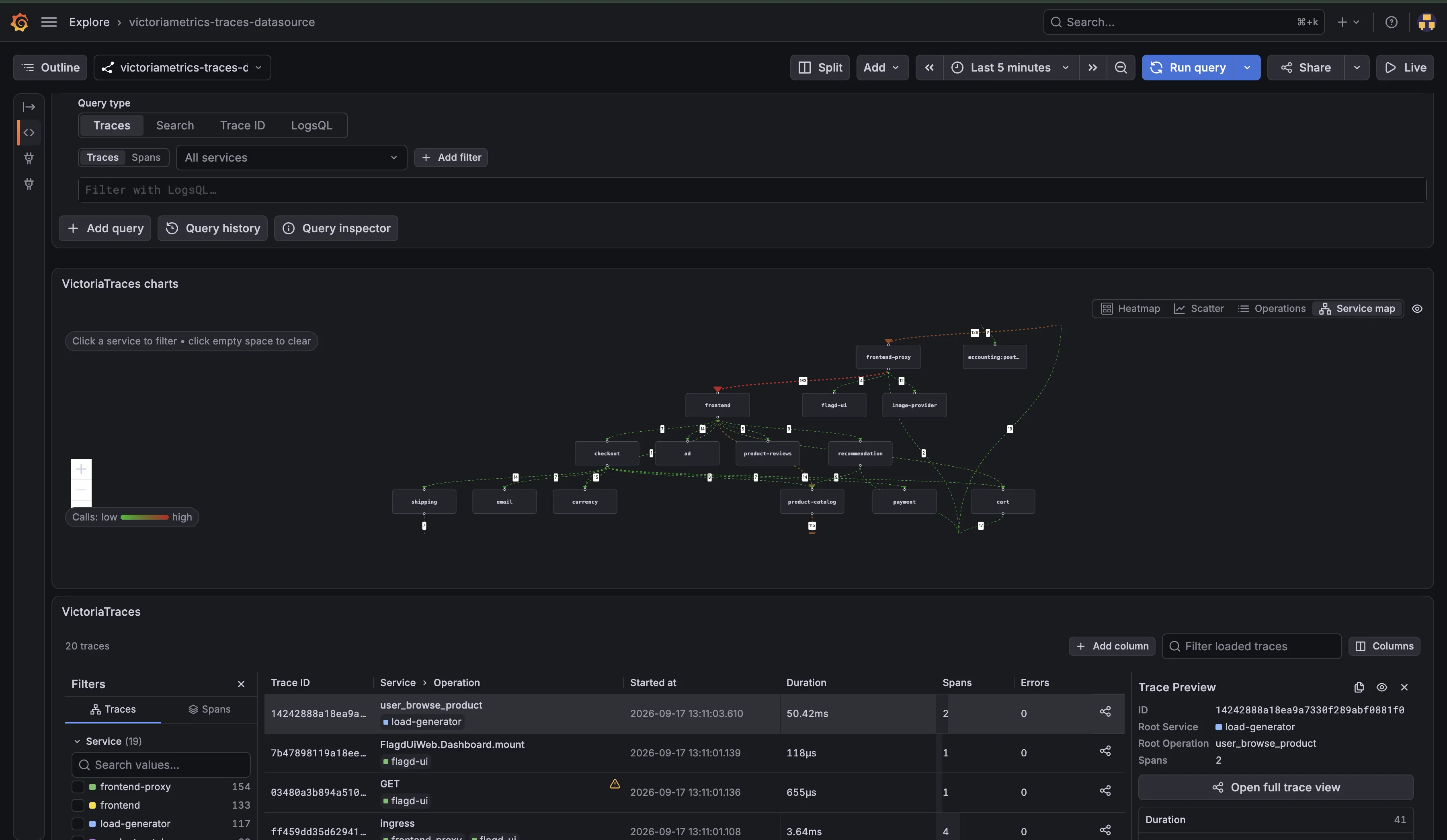
Task: Switch charts to Operations view
Action: pyautogui.click(x=1271, y=308)
